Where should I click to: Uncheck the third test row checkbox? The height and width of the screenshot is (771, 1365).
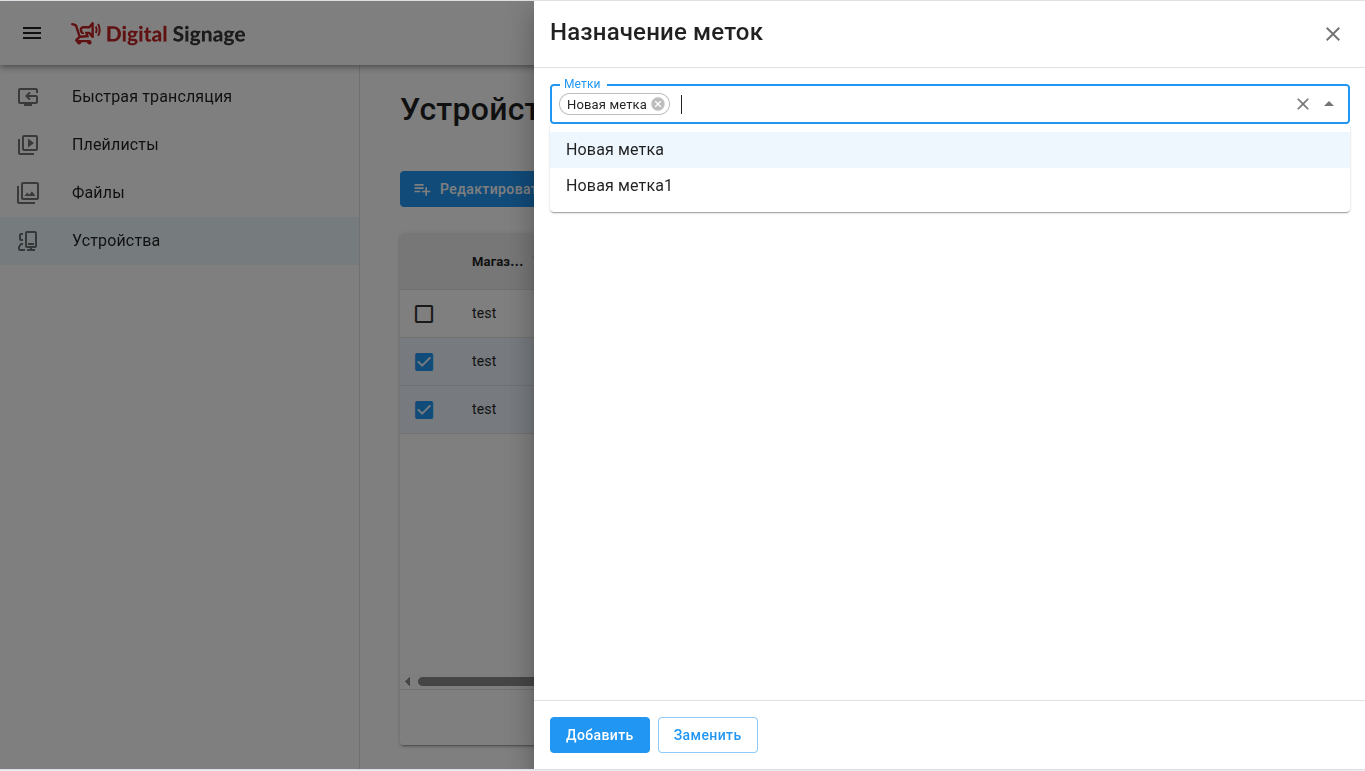tap(424, 410)
